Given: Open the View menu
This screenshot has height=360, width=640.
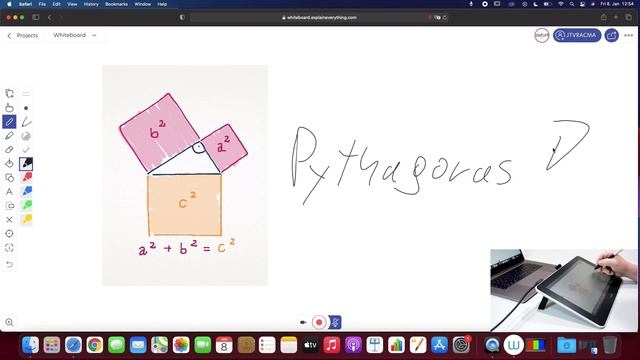Looking at the screenshot, I should point(72,4).
